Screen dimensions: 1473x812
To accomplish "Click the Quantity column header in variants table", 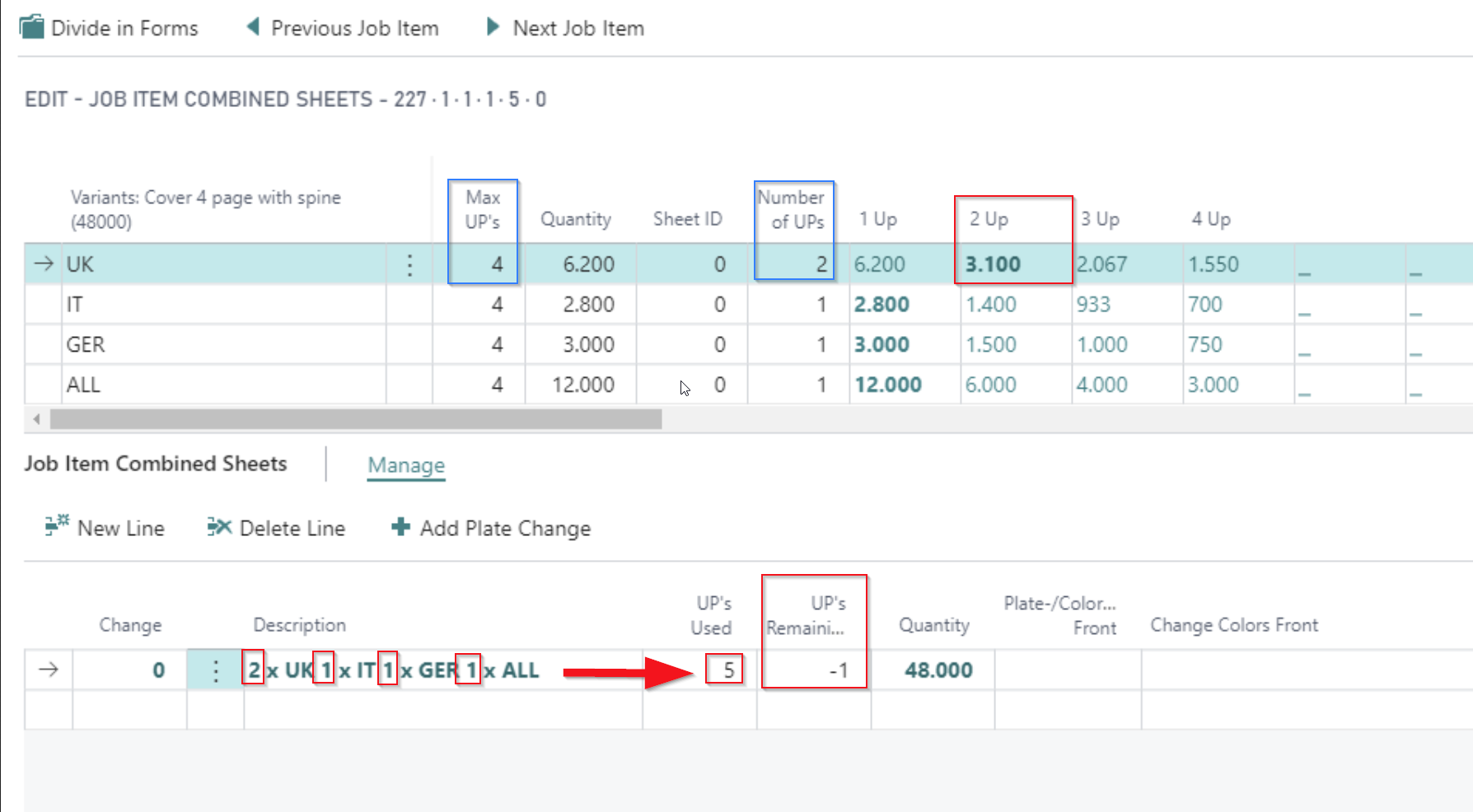I will pos(576,219).
